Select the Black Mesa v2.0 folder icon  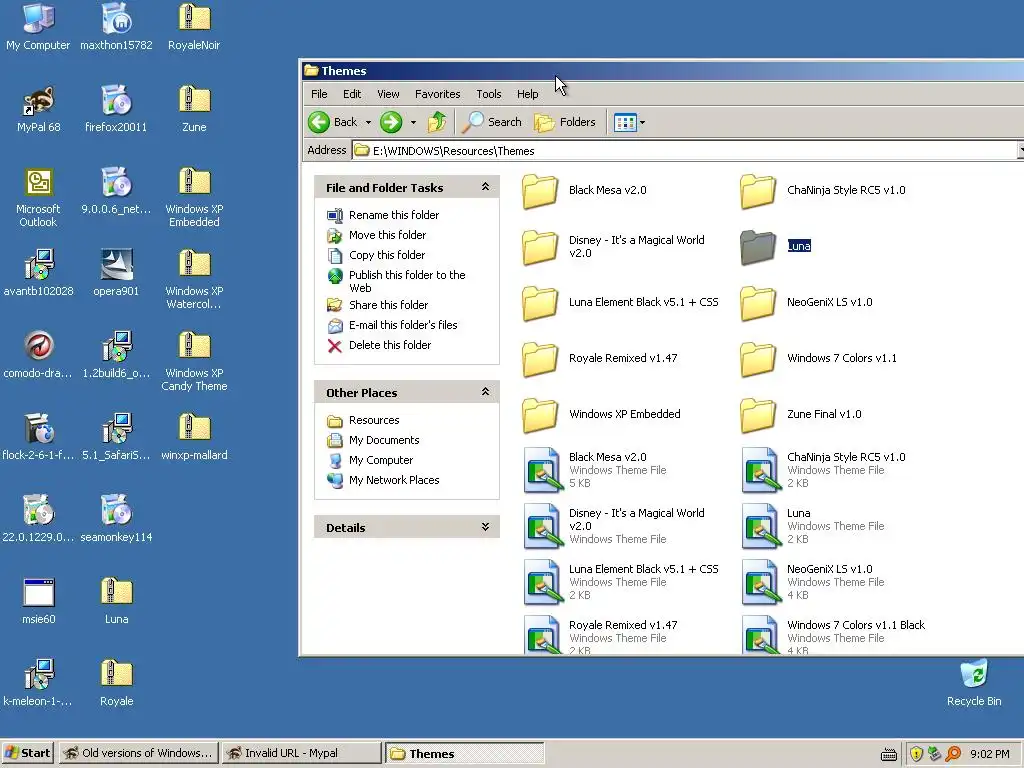coord(540,191)
